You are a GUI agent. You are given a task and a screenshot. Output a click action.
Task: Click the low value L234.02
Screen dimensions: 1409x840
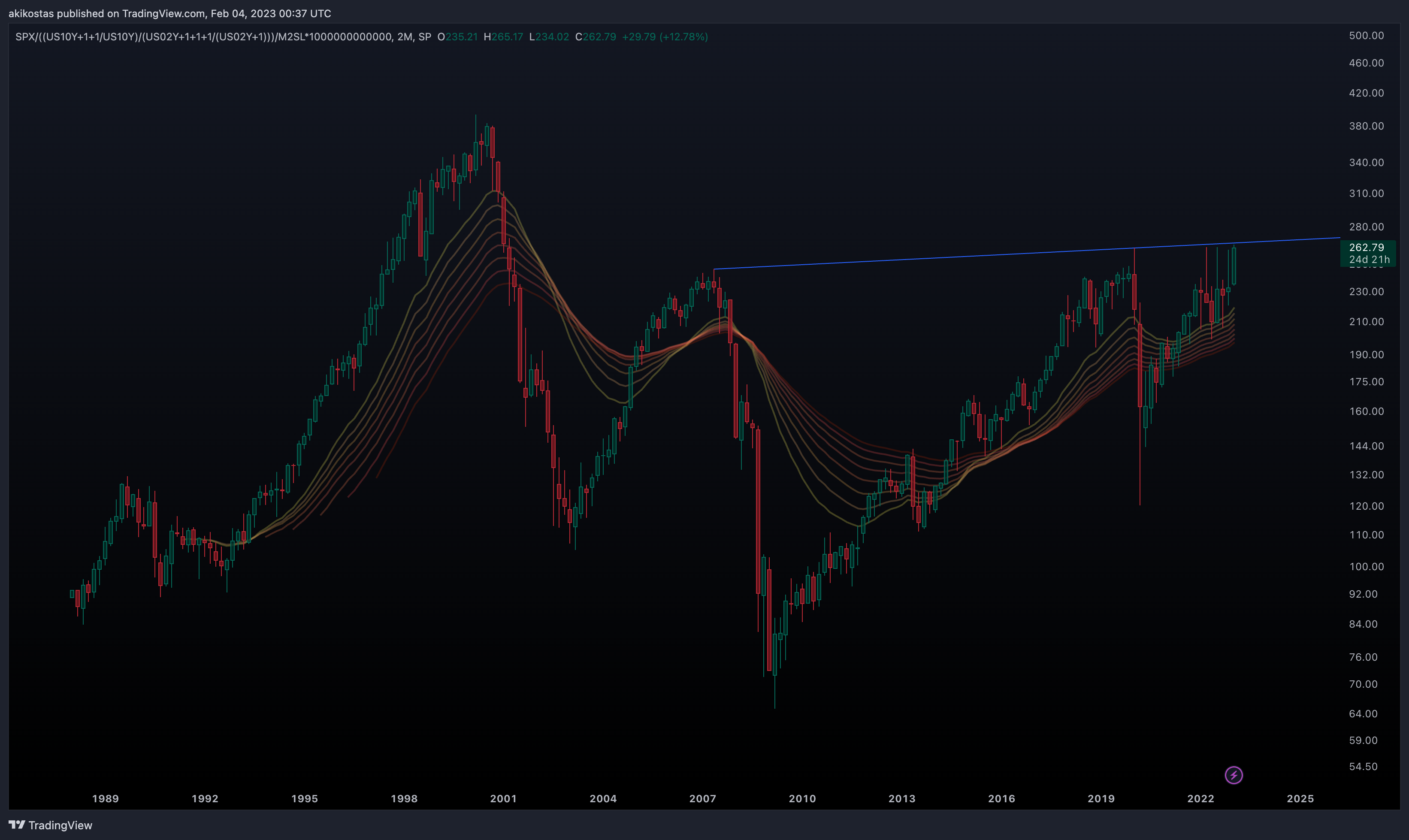[x=549, y=37]
